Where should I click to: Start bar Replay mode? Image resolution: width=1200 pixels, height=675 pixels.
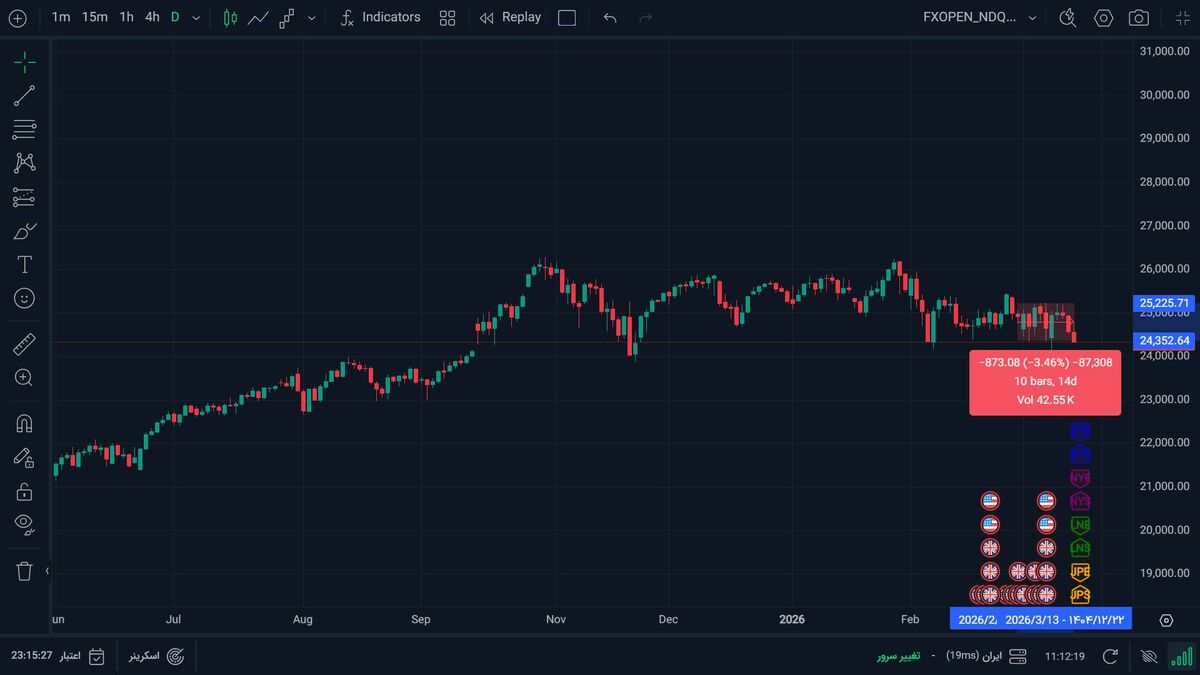(510, 17)
